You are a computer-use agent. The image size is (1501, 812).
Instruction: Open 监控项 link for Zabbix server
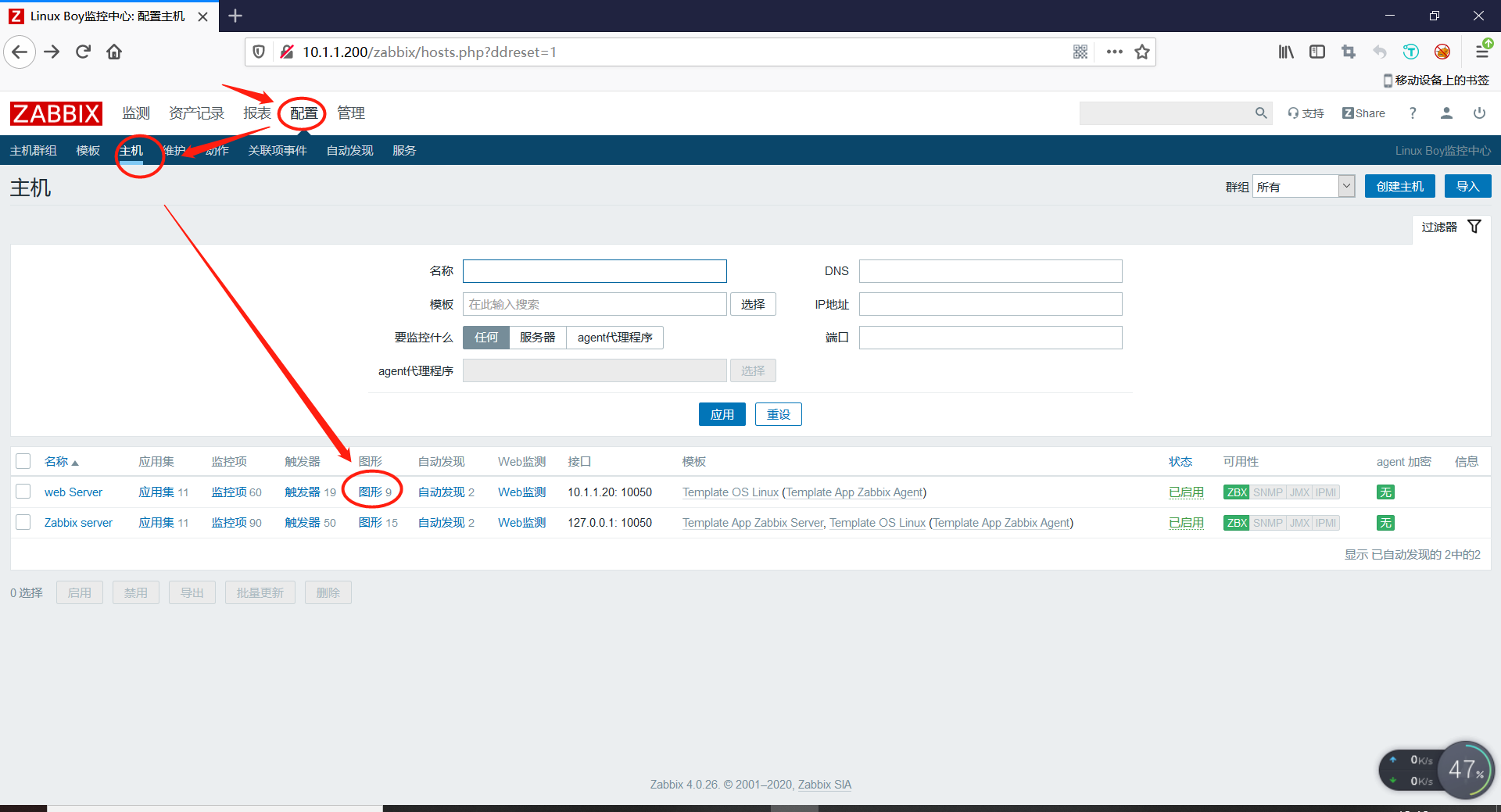tap(229, 523)
